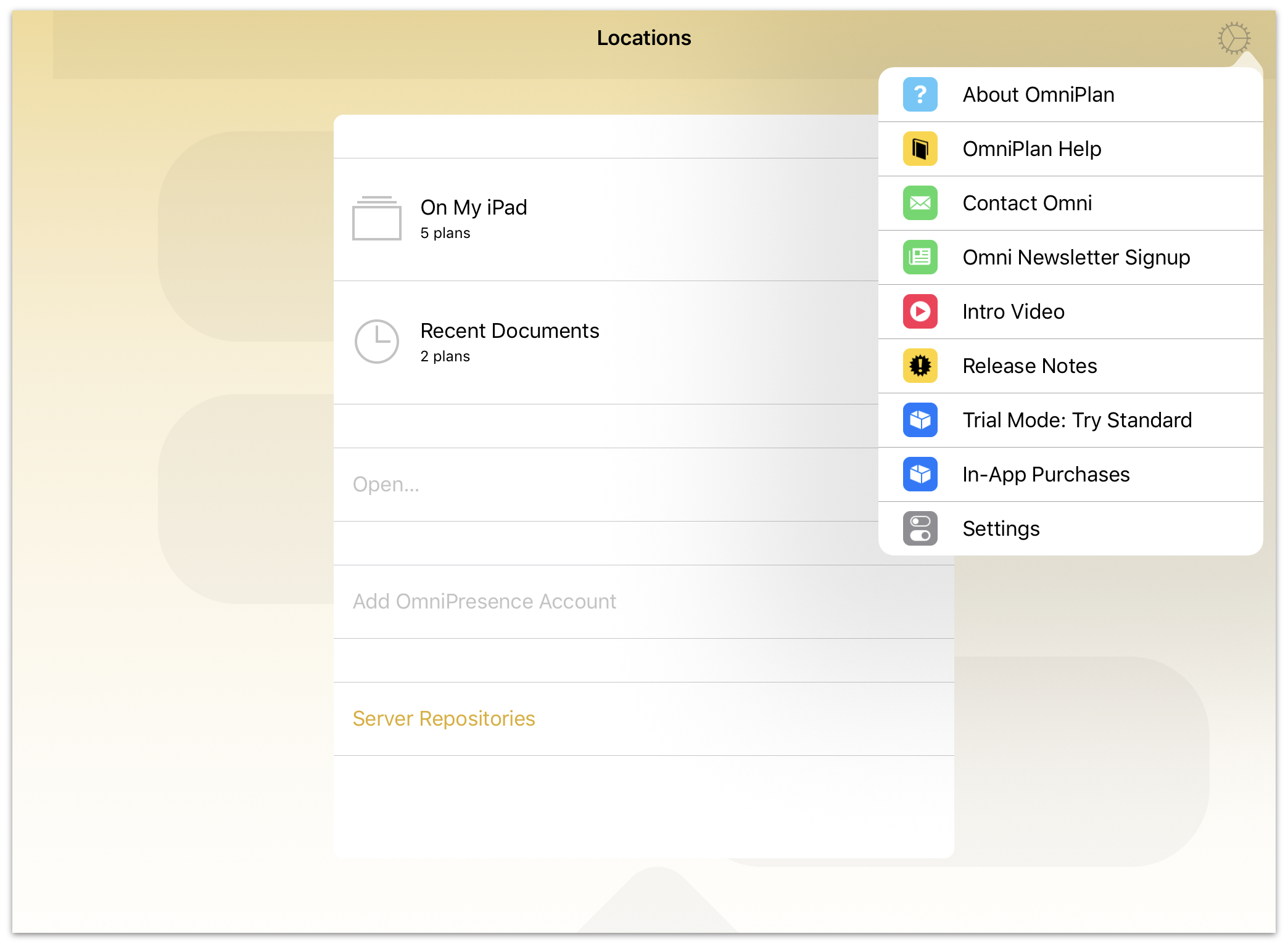
Task: Open Trial Mode Try Standard
Action: [1077, 420]
